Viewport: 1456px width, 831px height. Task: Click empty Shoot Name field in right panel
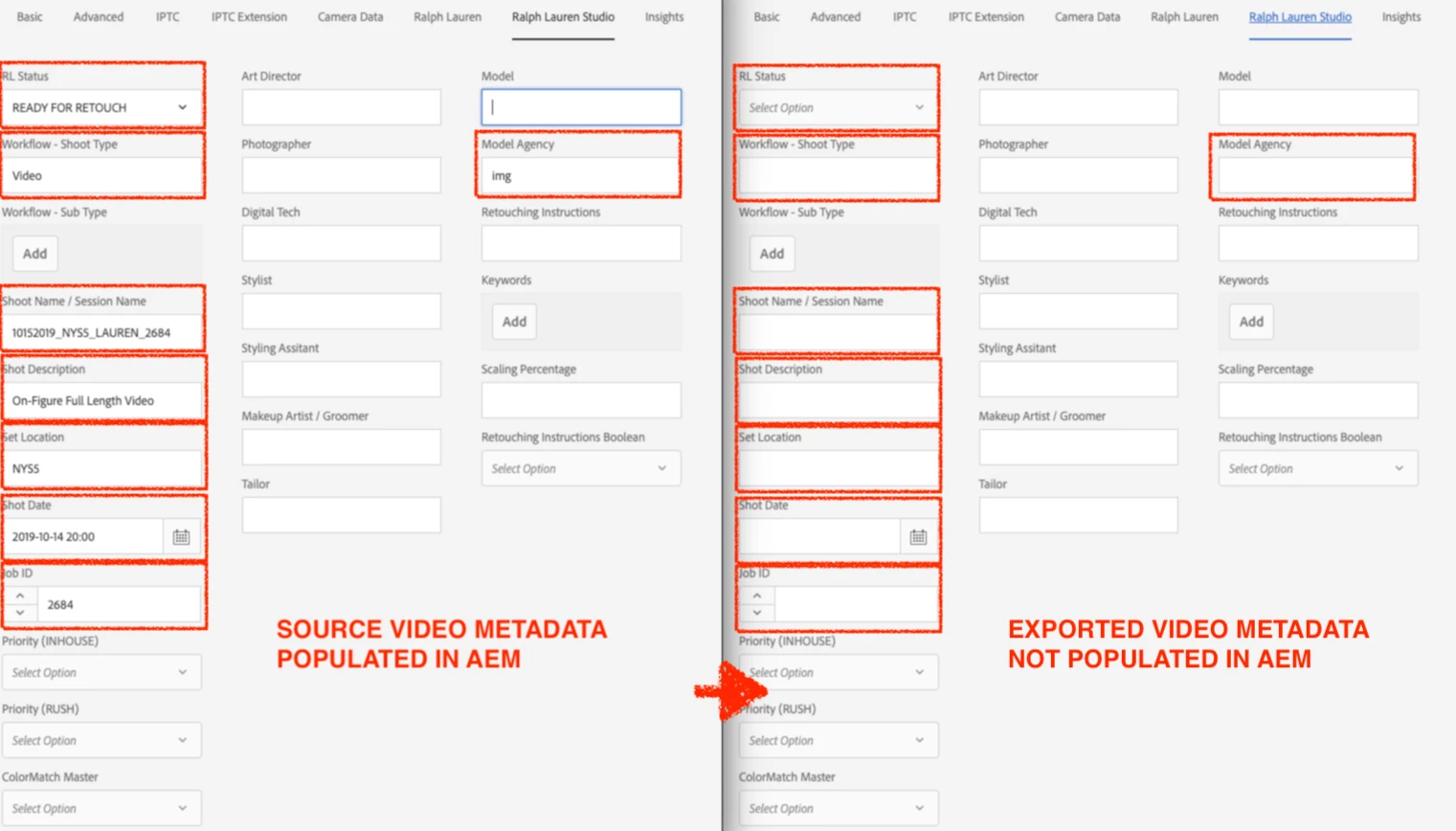point(839,332)
